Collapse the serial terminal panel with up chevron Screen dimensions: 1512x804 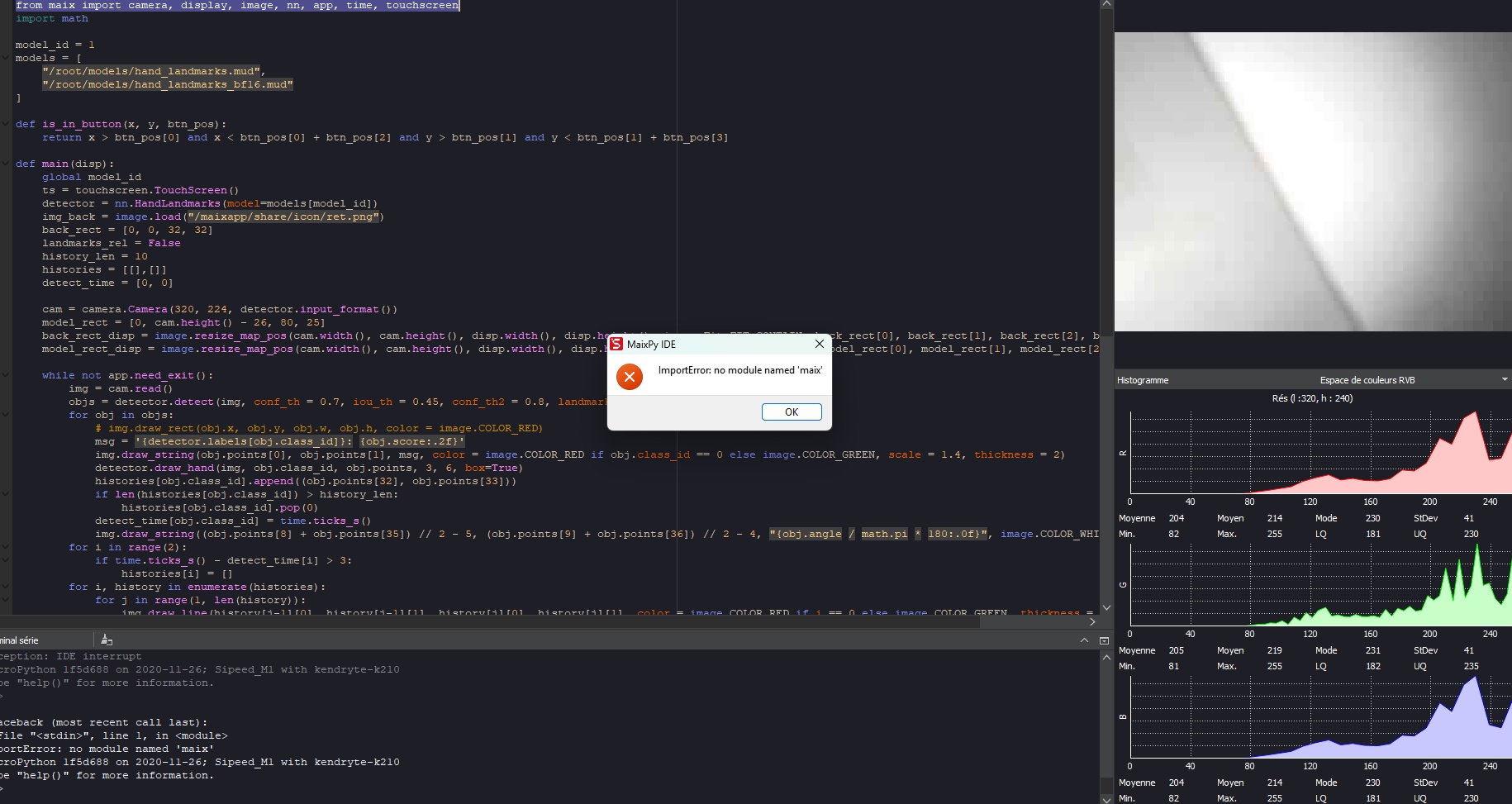tap(1084, 640)
